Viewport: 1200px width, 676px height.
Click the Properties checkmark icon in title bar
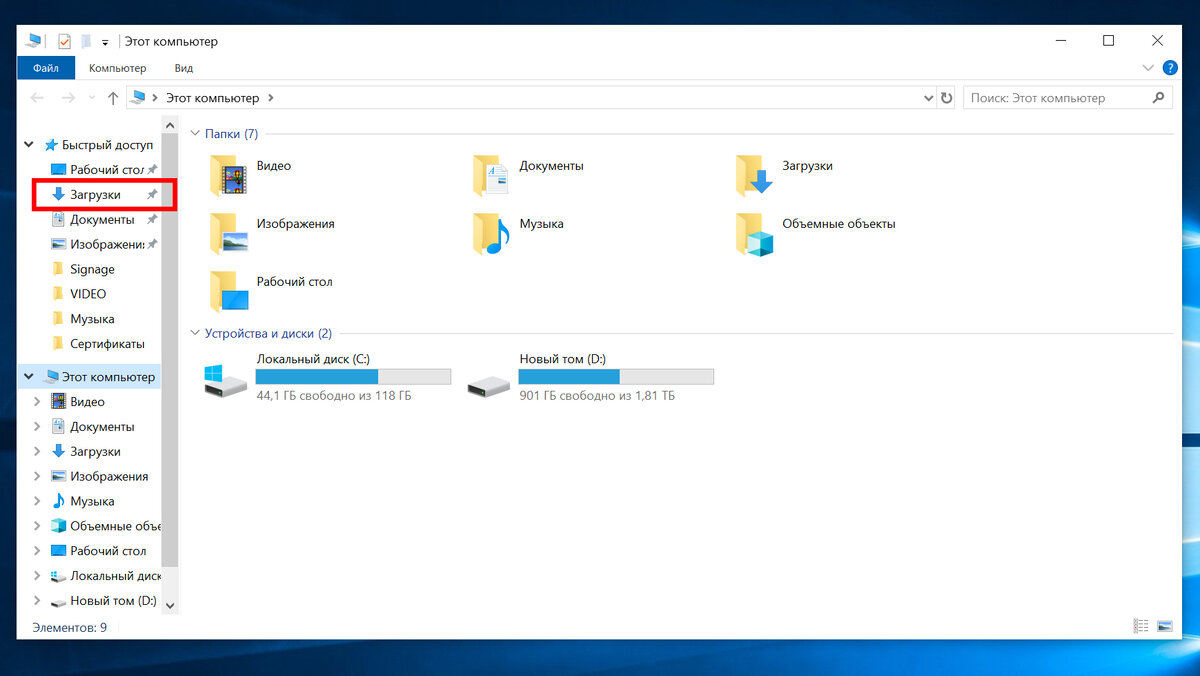click(65, 41)
